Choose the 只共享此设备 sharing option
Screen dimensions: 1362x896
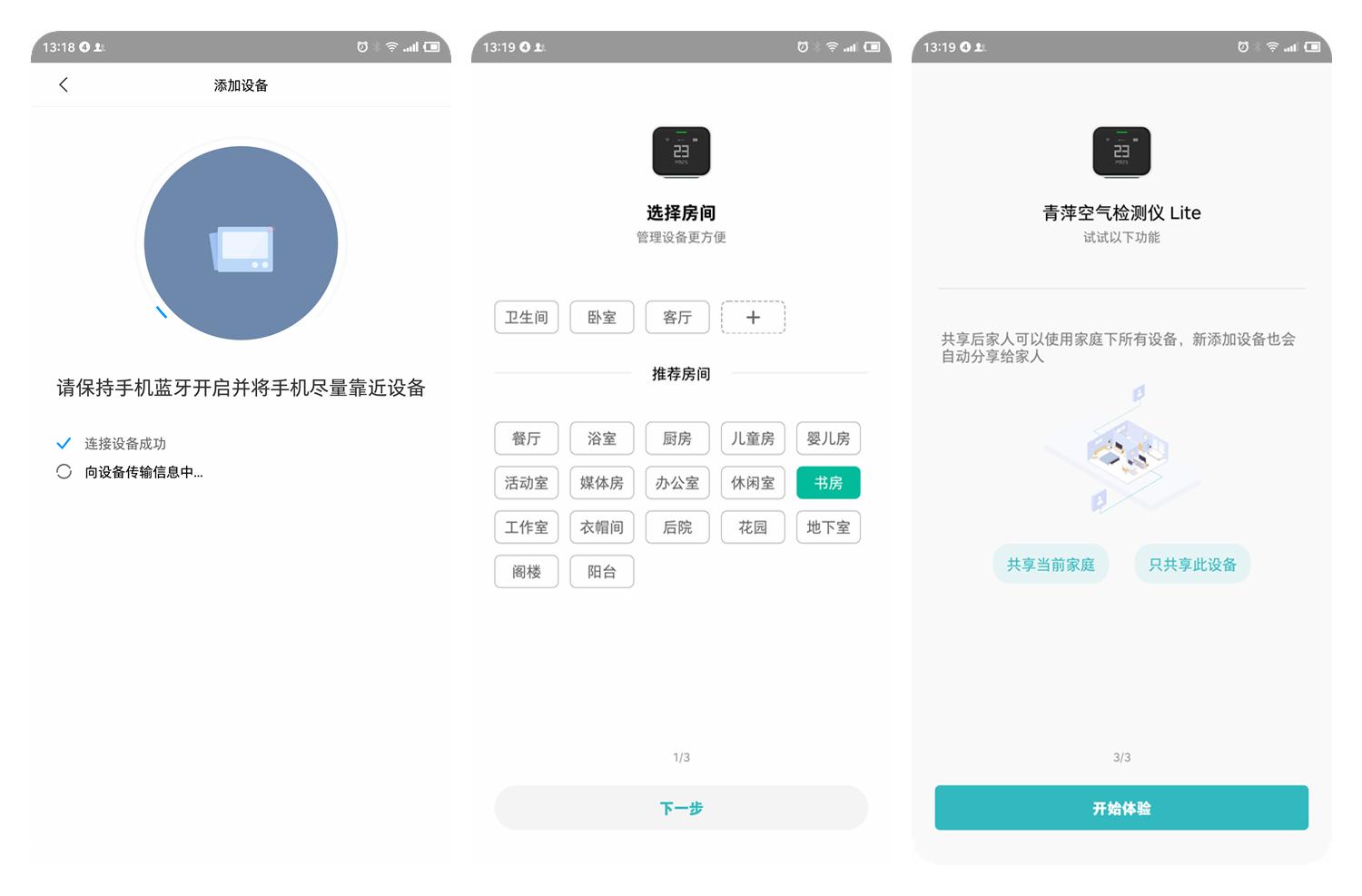point(1192,563)
